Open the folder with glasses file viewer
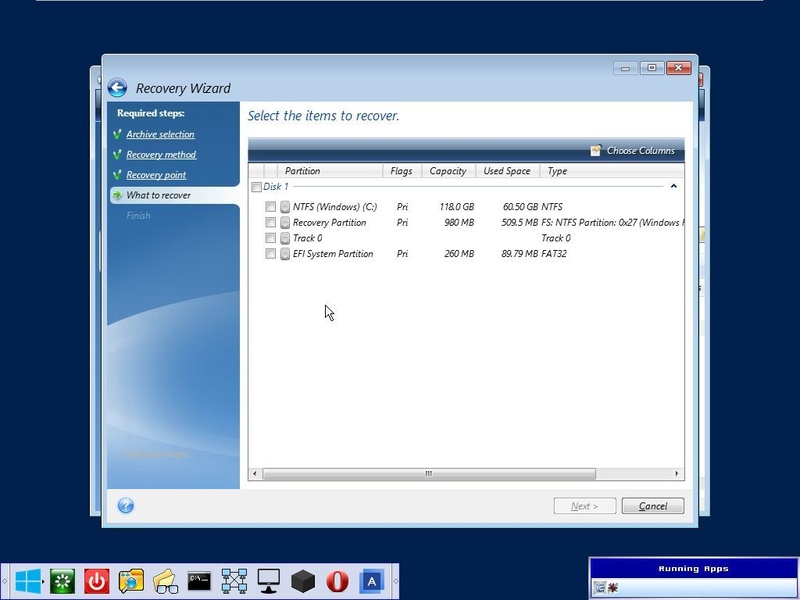The width and height of the screenshot is (800, 600). pos(165,581)
